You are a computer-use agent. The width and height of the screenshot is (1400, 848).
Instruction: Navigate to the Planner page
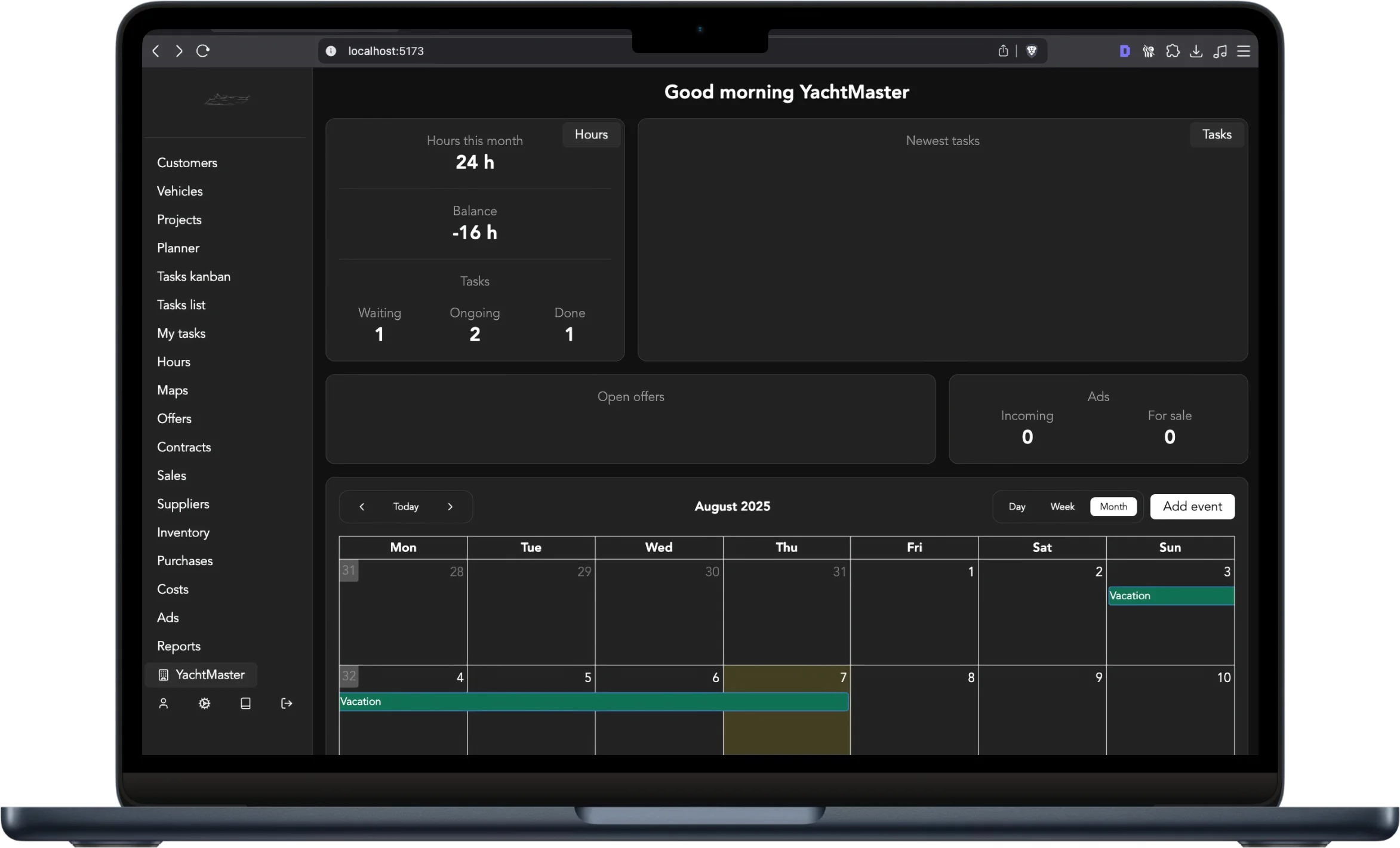click(177, 248)
